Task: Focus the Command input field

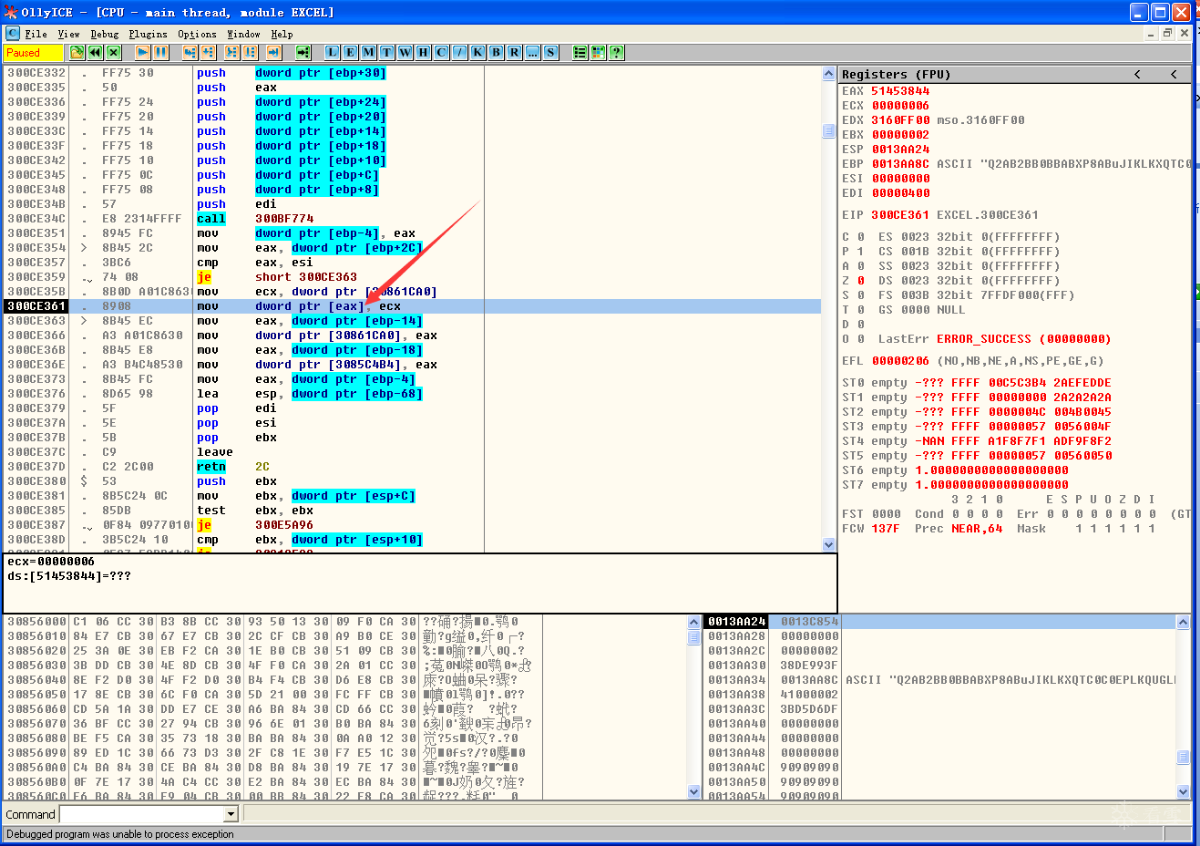Action: click(x=141, y=815)
